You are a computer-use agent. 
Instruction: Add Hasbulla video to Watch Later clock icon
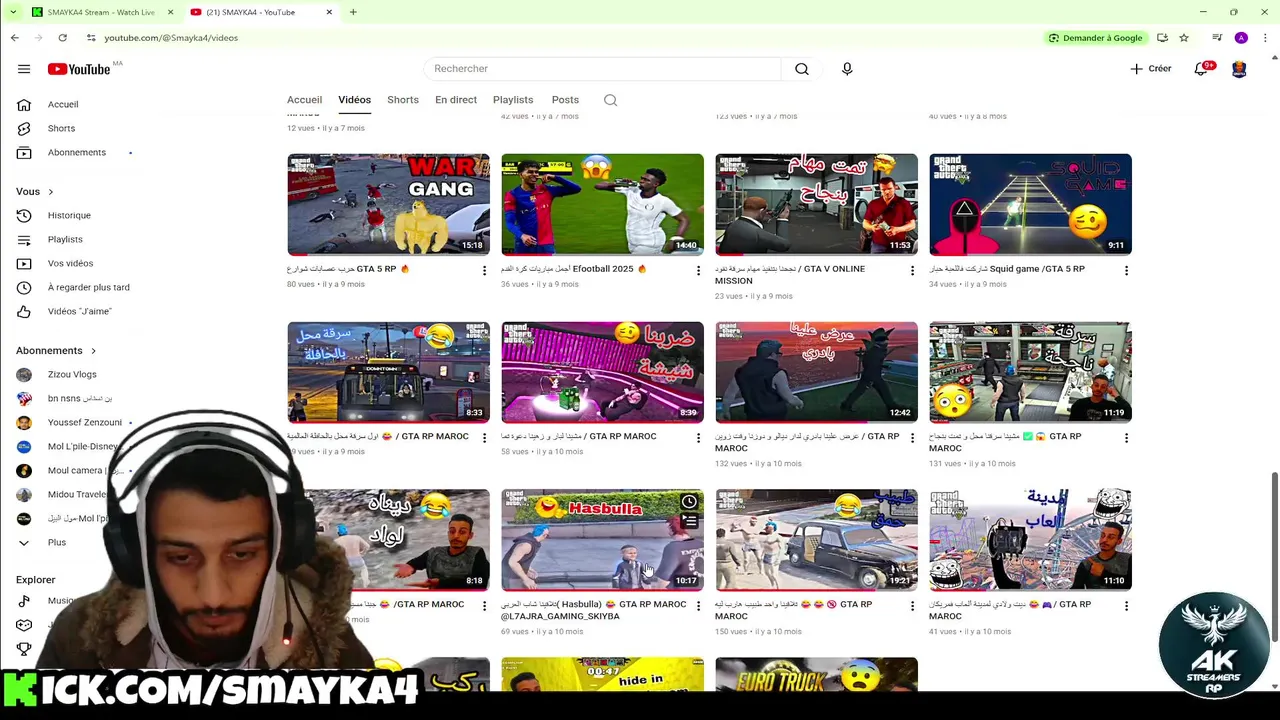click(x=689, y=502)
